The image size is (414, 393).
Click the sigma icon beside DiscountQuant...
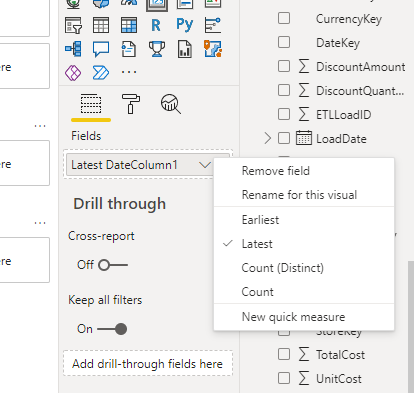(304, 90)
